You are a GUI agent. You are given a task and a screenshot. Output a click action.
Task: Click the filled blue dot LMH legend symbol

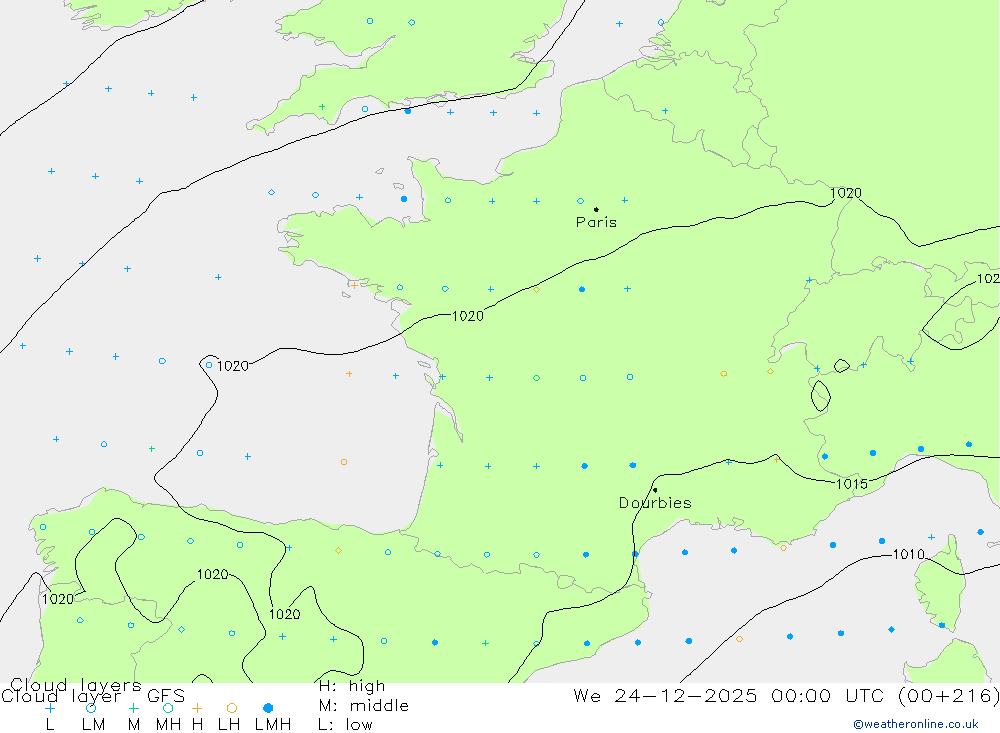click(268, 708)
